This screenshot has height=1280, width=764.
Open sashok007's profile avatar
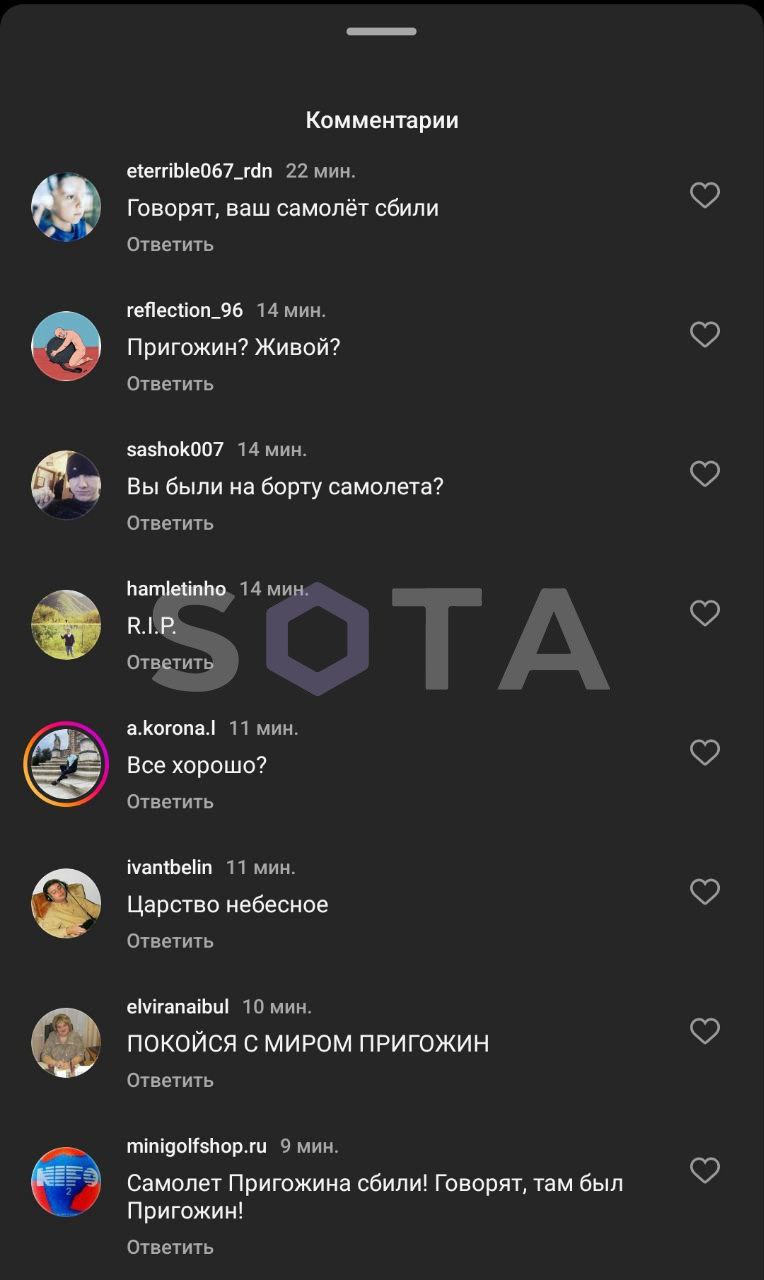point(66,485)
